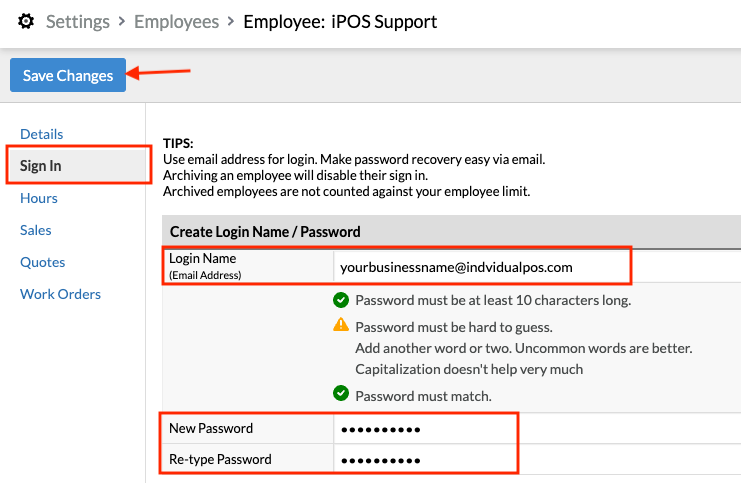741x483 pixels.
Task: Go to Work Orders section
Action: 60,294
